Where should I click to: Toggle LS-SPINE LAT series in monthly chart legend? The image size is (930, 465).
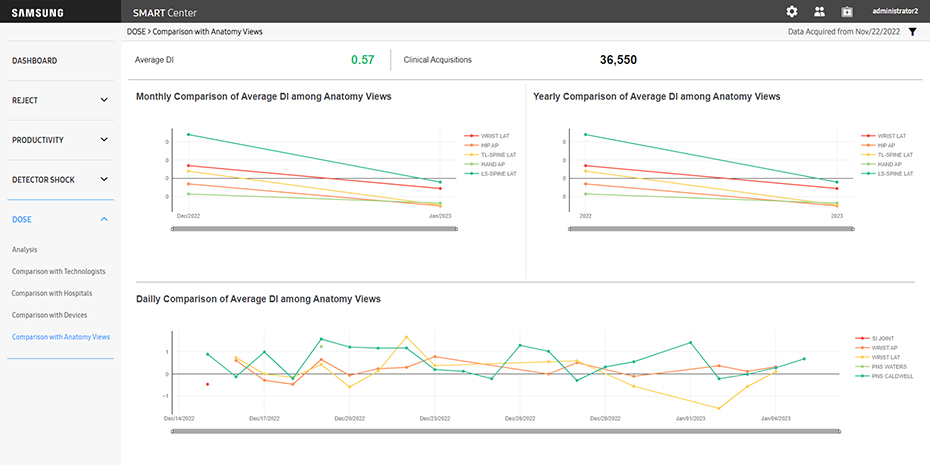(497, 173)
